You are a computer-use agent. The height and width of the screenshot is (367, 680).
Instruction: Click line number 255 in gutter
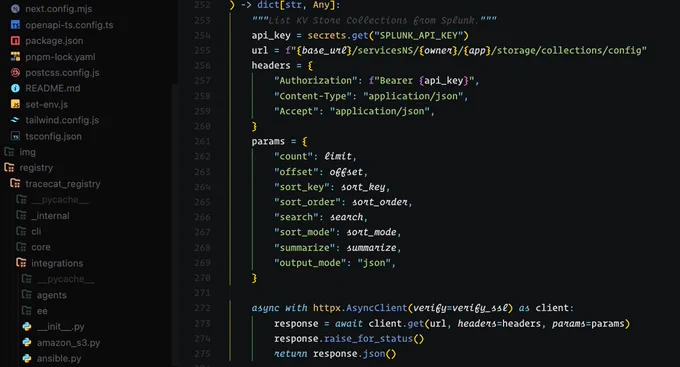click(202, 50)
